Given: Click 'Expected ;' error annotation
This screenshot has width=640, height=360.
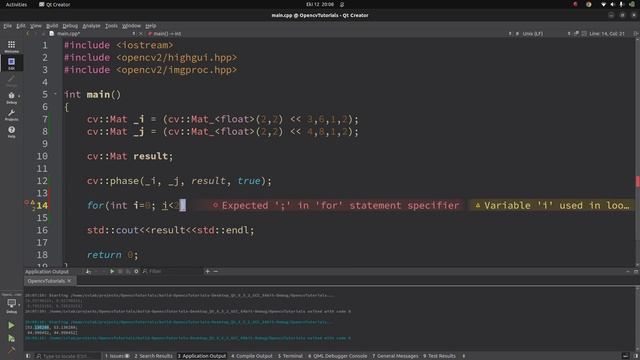Looking at the screenshot, I should pos(336,205).
